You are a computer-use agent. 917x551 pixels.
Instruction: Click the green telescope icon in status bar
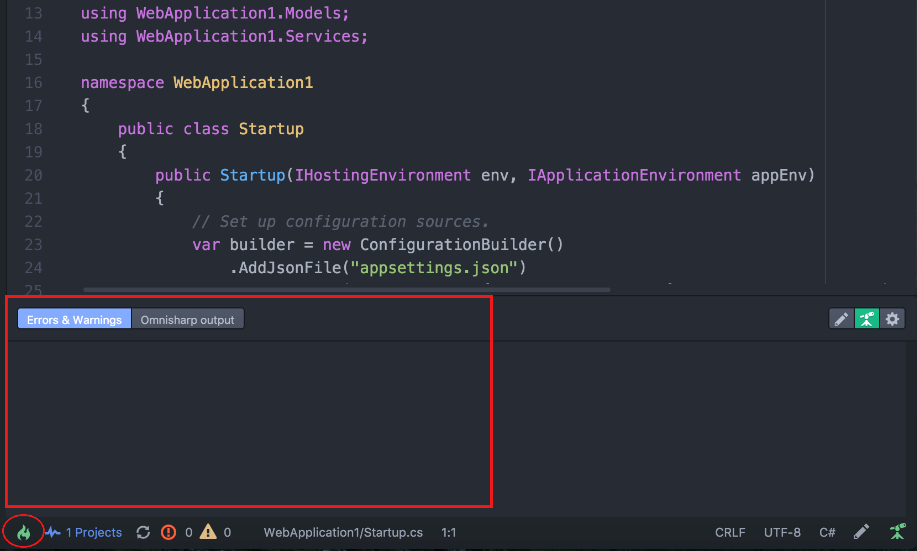tap(898, 532)
